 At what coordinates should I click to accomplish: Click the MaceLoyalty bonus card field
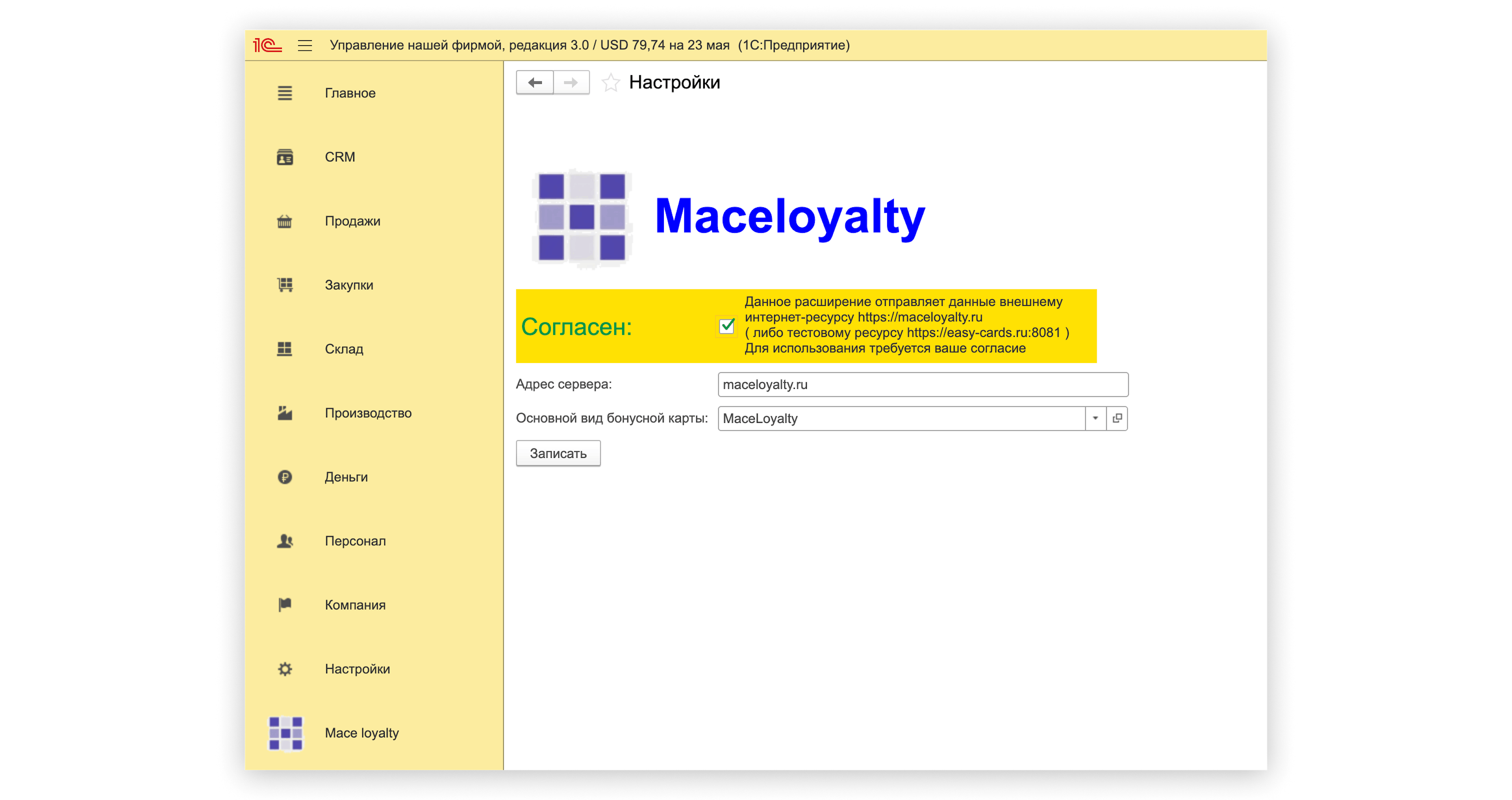click(x=902, y=419)
